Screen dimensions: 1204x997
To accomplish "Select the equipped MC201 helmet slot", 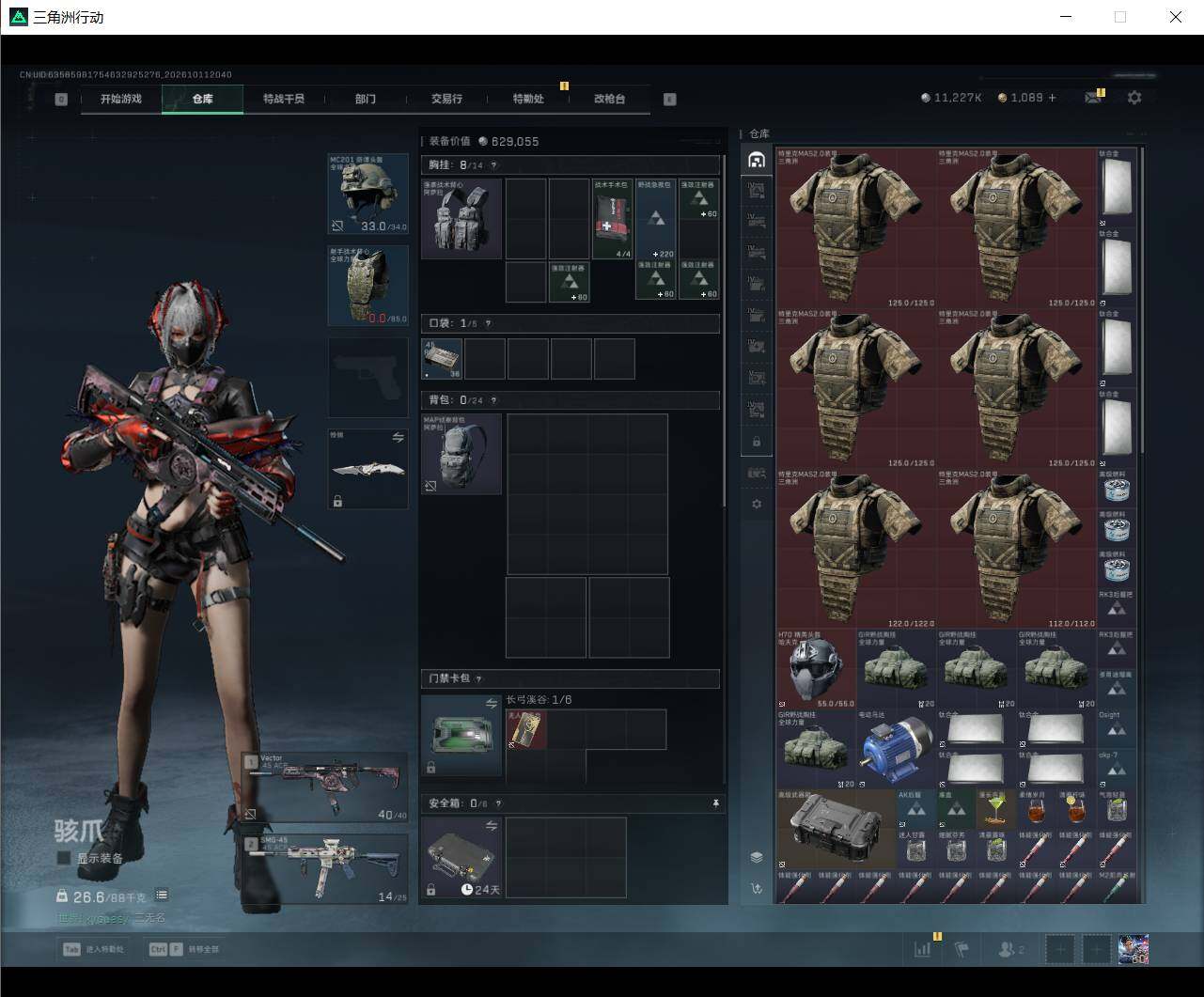I will pyautogui.click(x=367, y=194).
